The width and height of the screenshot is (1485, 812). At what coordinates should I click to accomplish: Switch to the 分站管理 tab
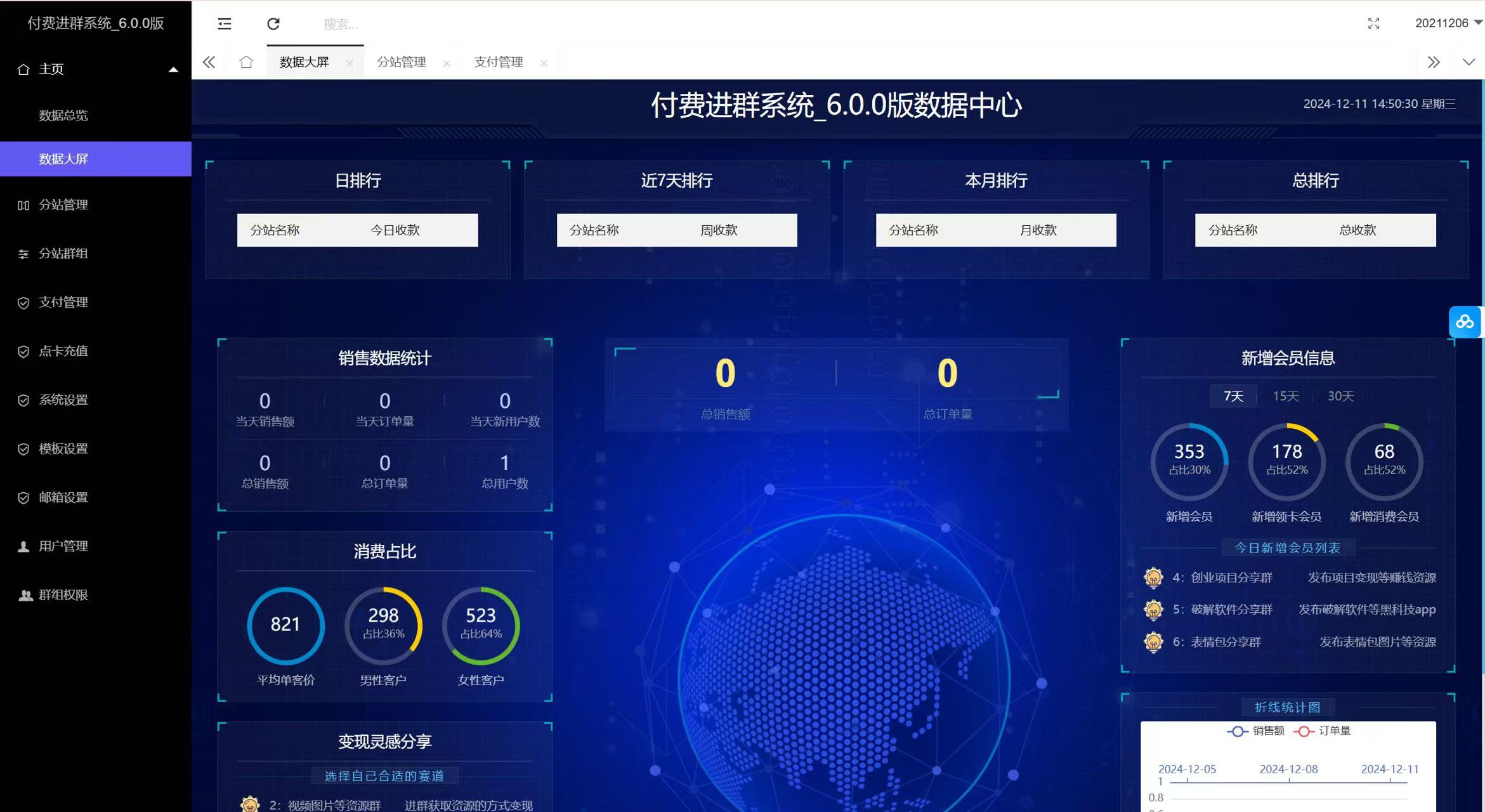[x=401, y=62]
